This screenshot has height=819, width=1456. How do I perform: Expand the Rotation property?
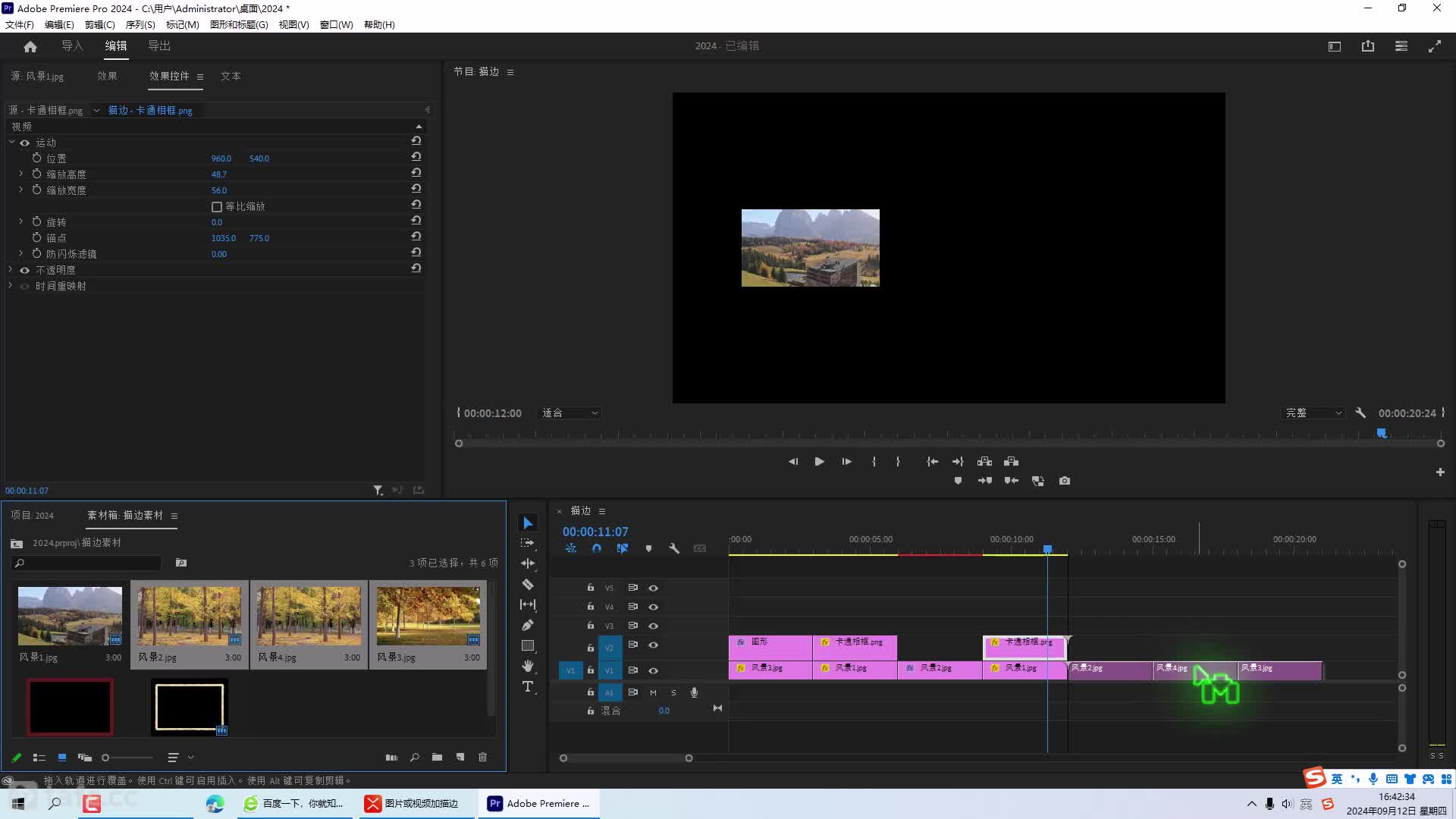pos(21,221)
